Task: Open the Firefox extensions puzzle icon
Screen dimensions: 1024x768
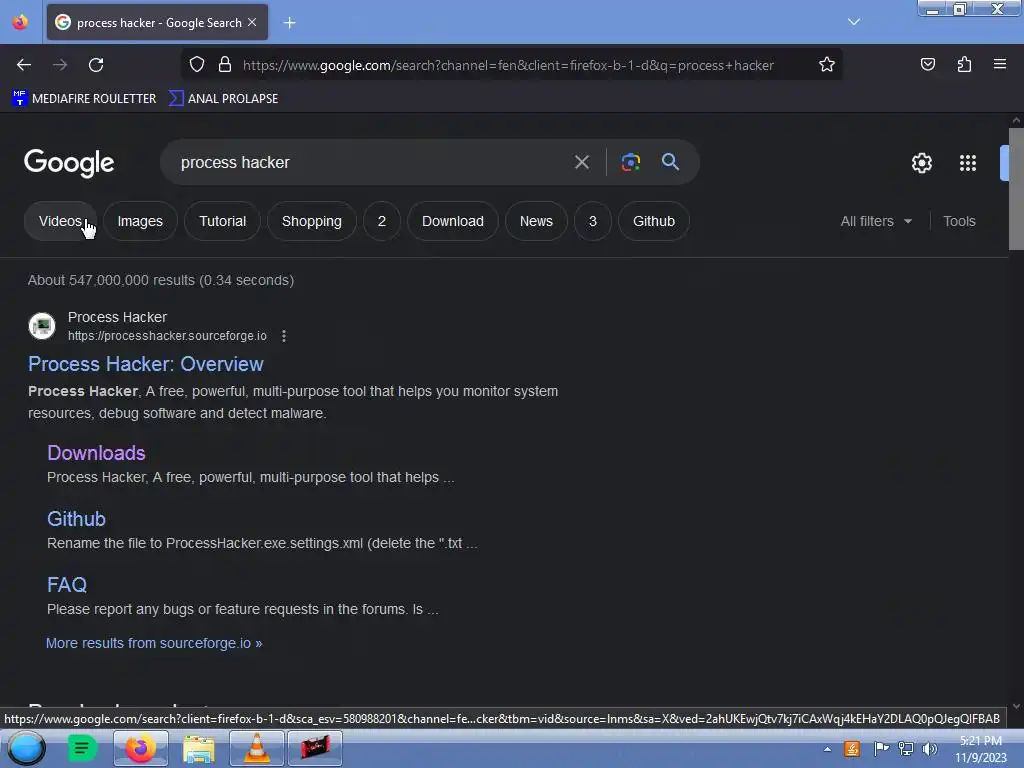Action: coord(964,64)
